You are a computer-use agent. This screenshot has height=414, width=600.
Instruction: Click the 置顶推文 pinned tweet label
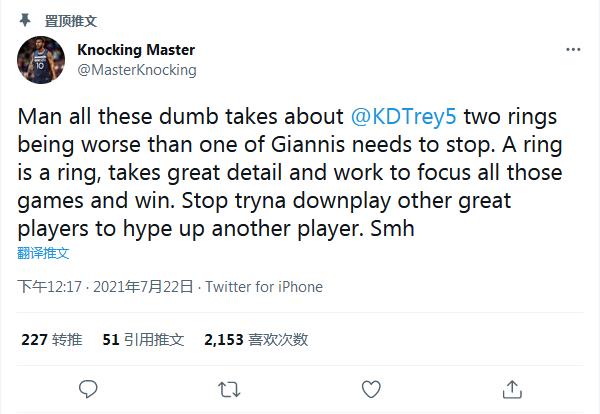pyautogui.click(x=98, y=21)
